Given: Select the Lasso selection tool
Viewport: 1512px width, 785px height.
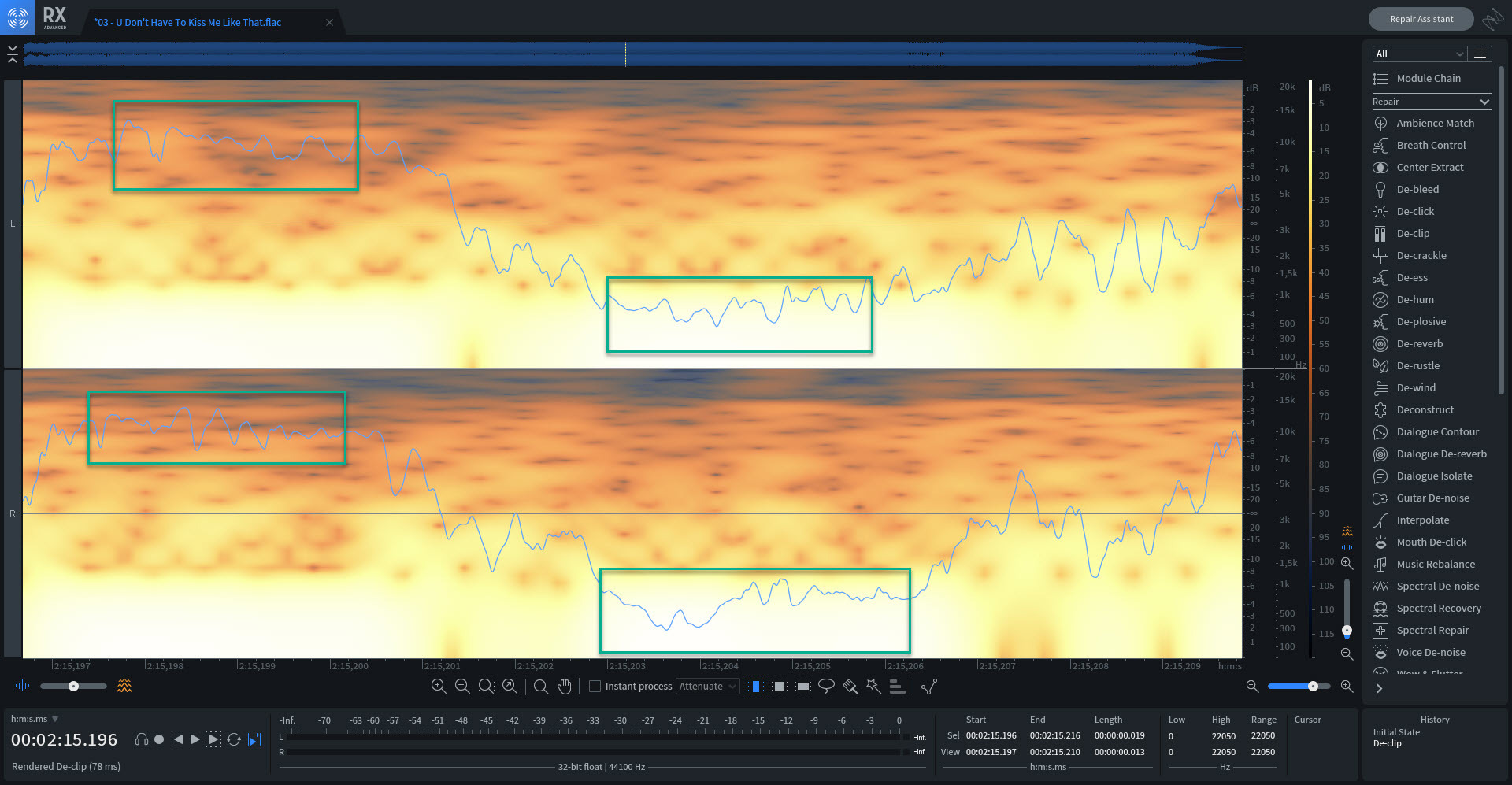Looking at the screenshot, I should click(826, 687).
